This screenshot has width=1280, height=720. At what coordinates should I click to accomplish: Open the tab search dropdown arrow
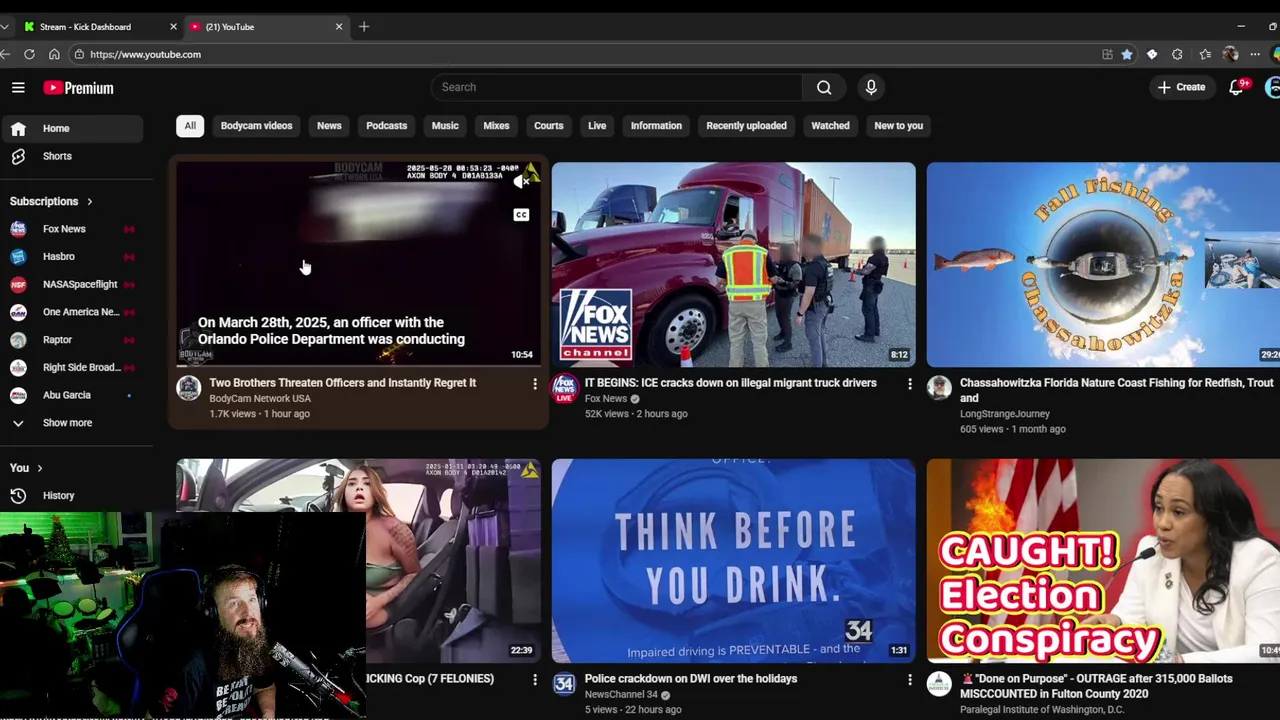[x=5, y=27]
